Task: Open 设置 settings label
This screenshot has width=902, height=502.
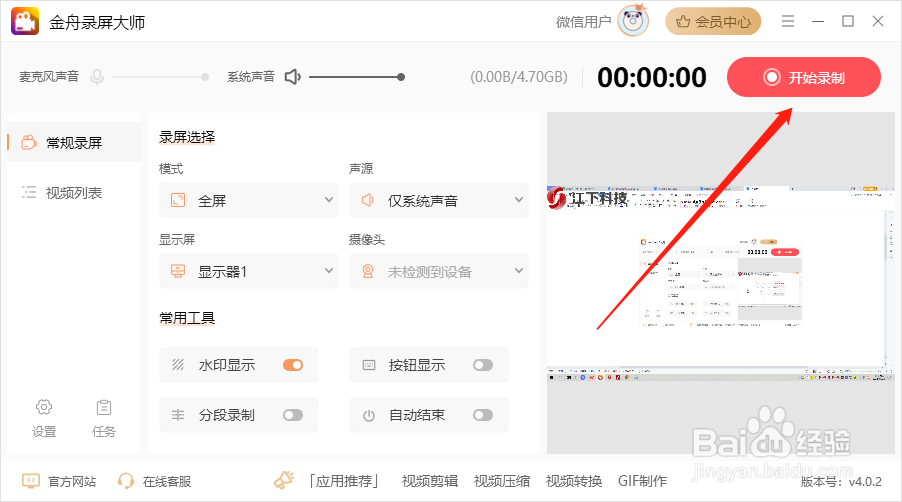Action: 44,431
